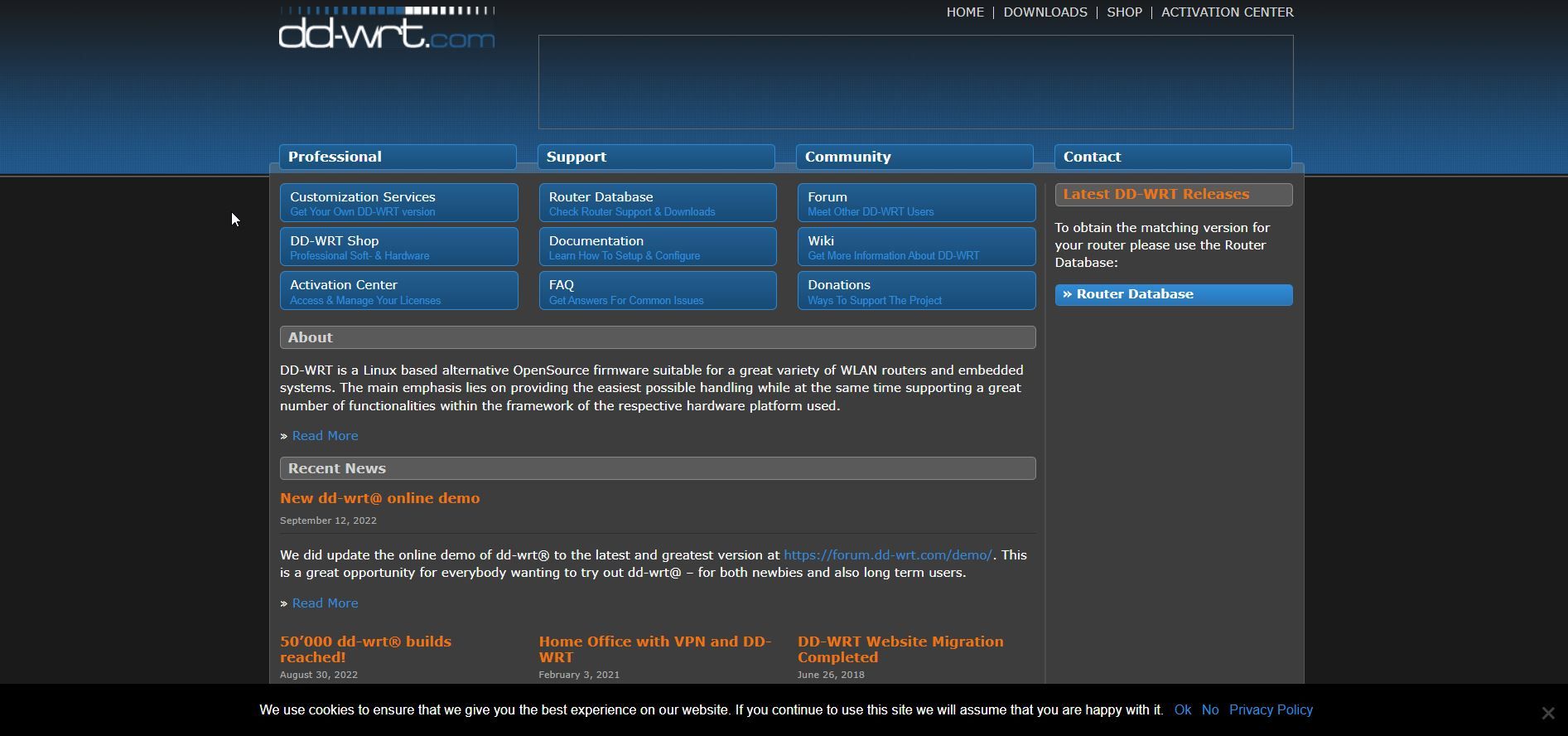
Task: Open the New dd-wrt@ online demo headline
Action: 379,498
